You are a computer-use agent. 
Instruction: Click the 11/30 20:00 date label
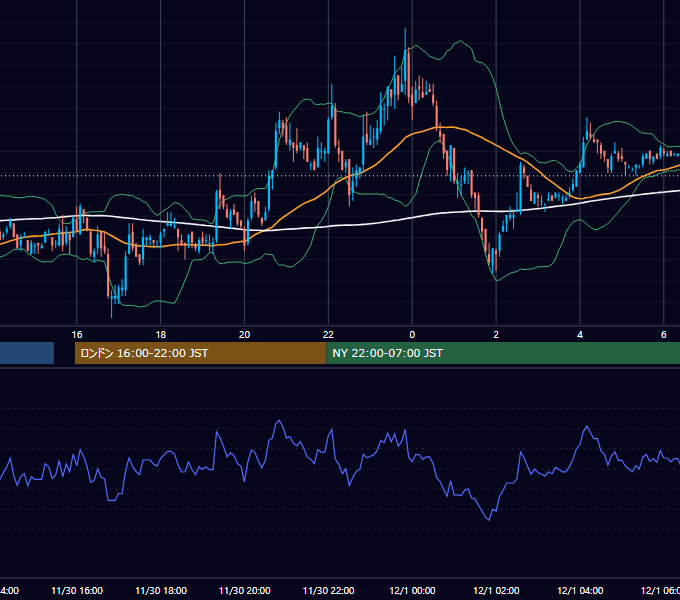[x=245, y=590]
